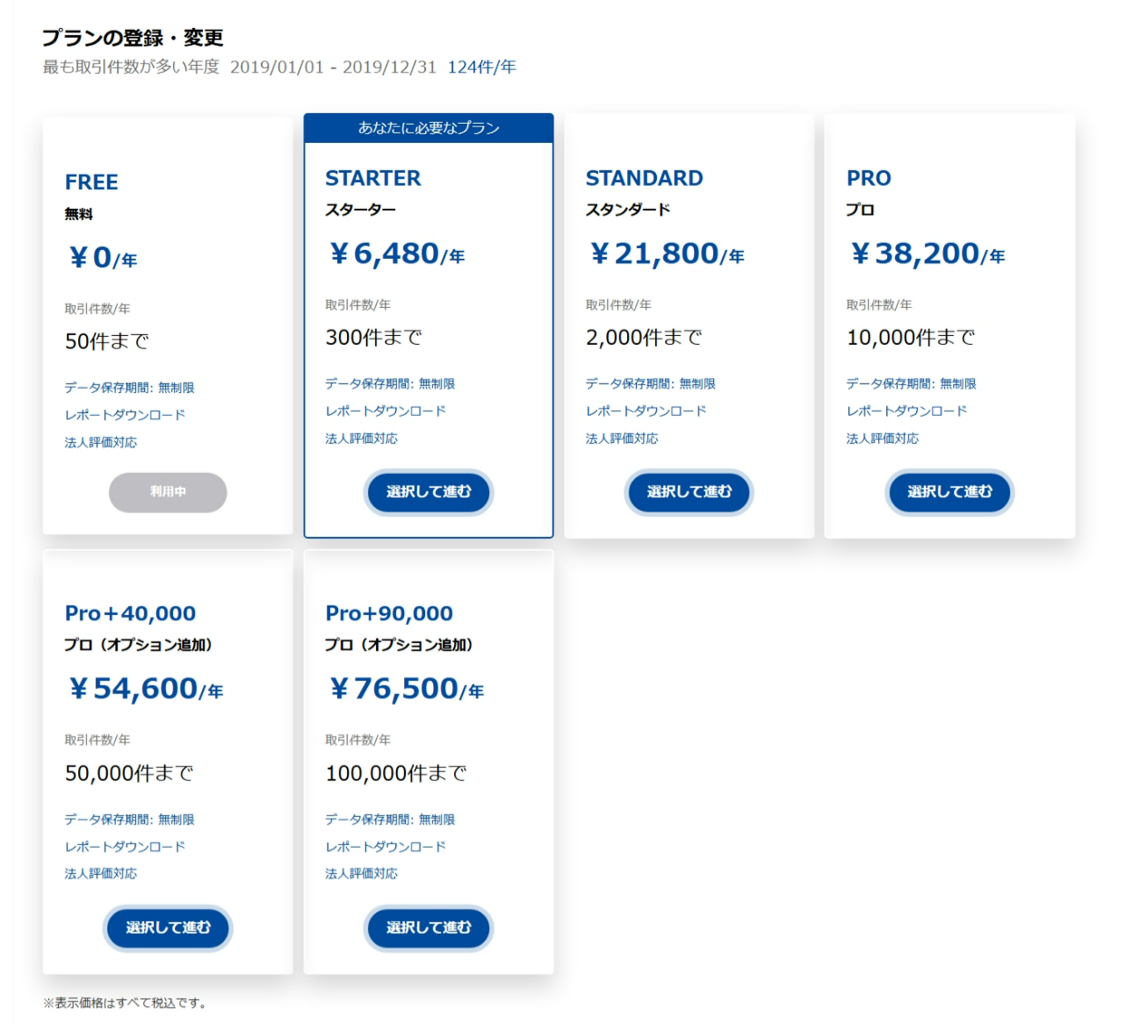Click the ¥38,200/年 PRO plan price
Viewport: 1136px width, 1031px height.
(x=927, y=254)
